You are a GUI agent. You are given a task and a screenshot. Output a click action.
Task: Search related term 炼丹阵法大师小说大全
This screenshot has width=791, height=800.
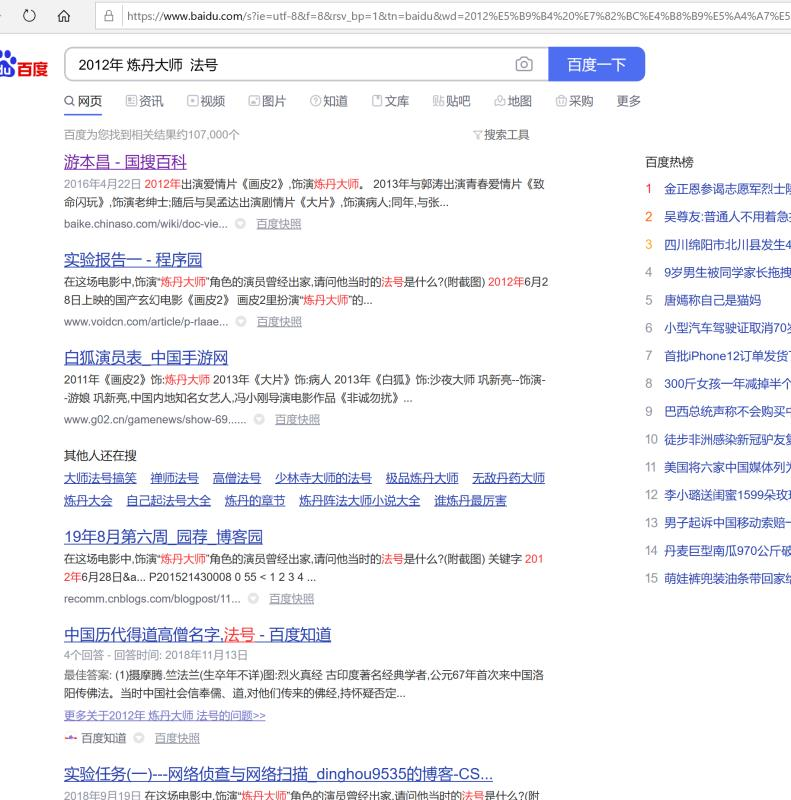pyautogui.click(x=360, y=501)
